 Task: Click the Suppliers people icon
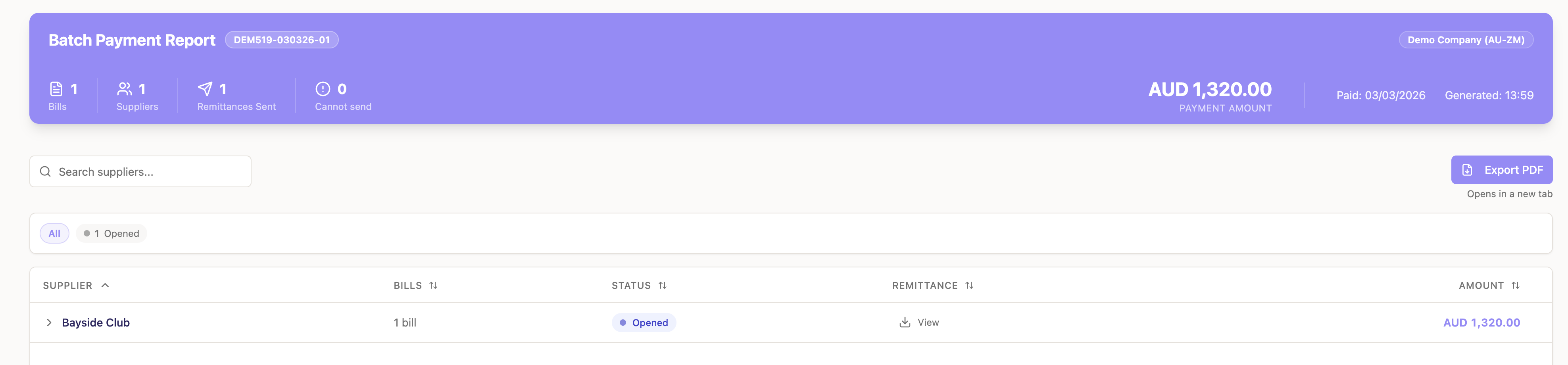[x=124, y=89]
